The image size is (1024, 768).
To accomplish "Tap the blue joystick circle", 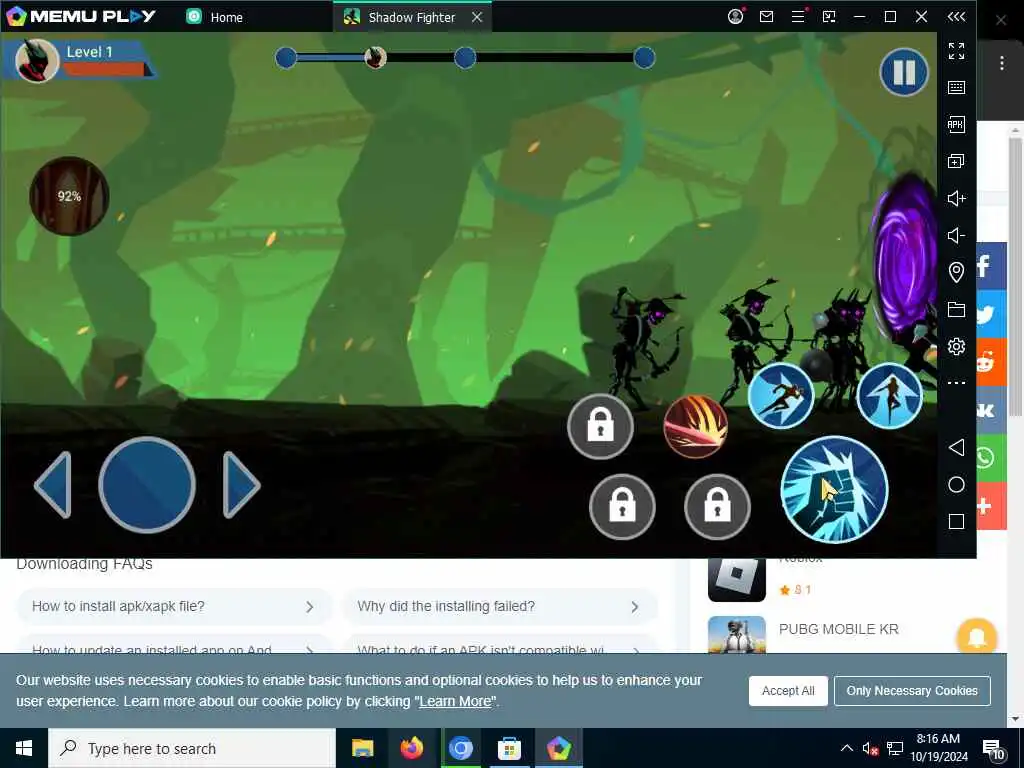I will click(x=147, y=485).
